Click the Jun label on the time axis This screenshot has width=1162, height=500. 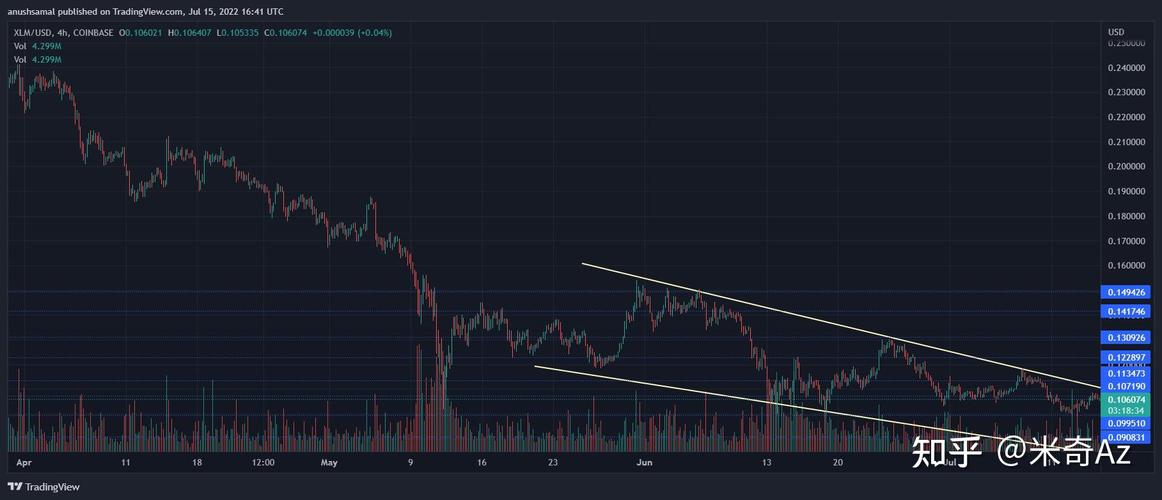[645, 464]
